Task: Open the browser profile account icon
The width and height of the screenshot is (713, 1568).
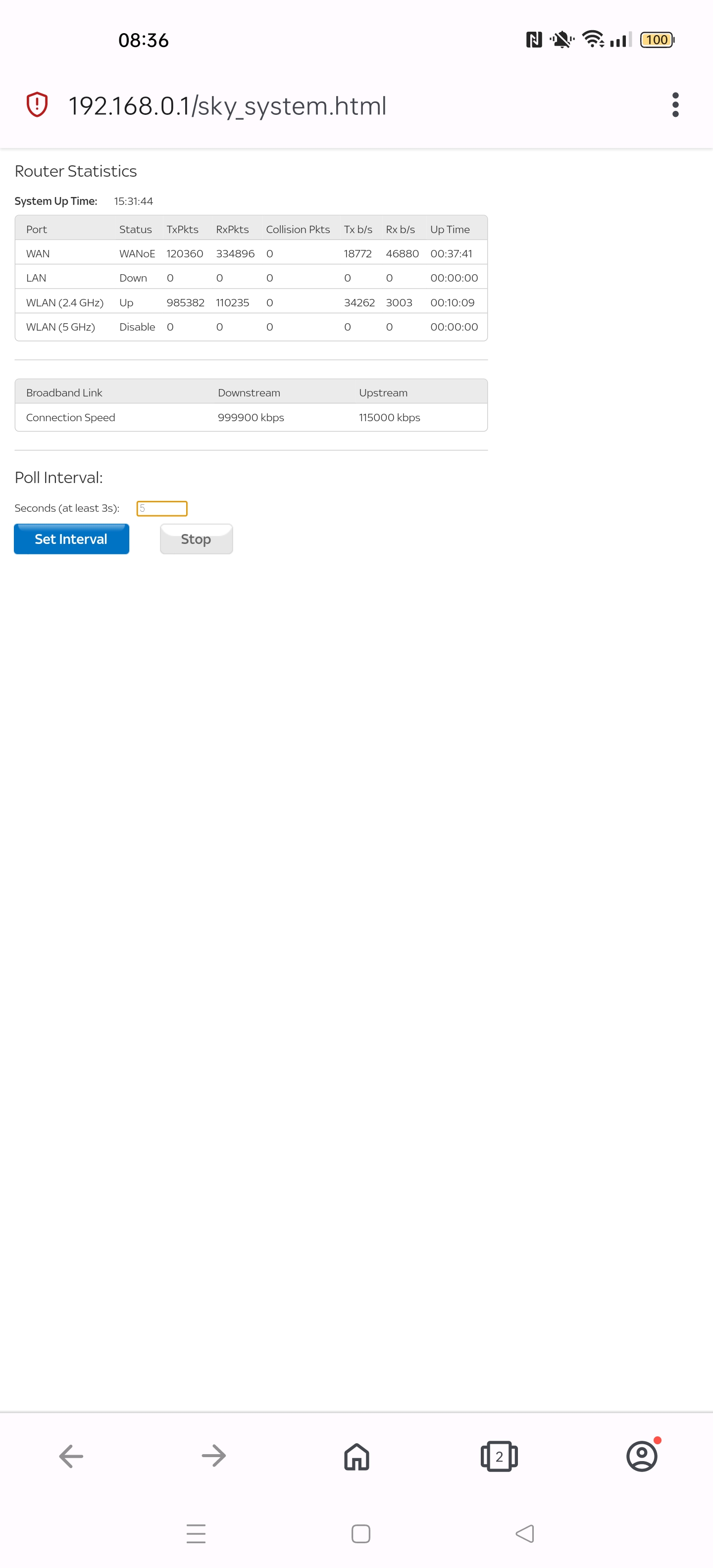Action: 642,1457
